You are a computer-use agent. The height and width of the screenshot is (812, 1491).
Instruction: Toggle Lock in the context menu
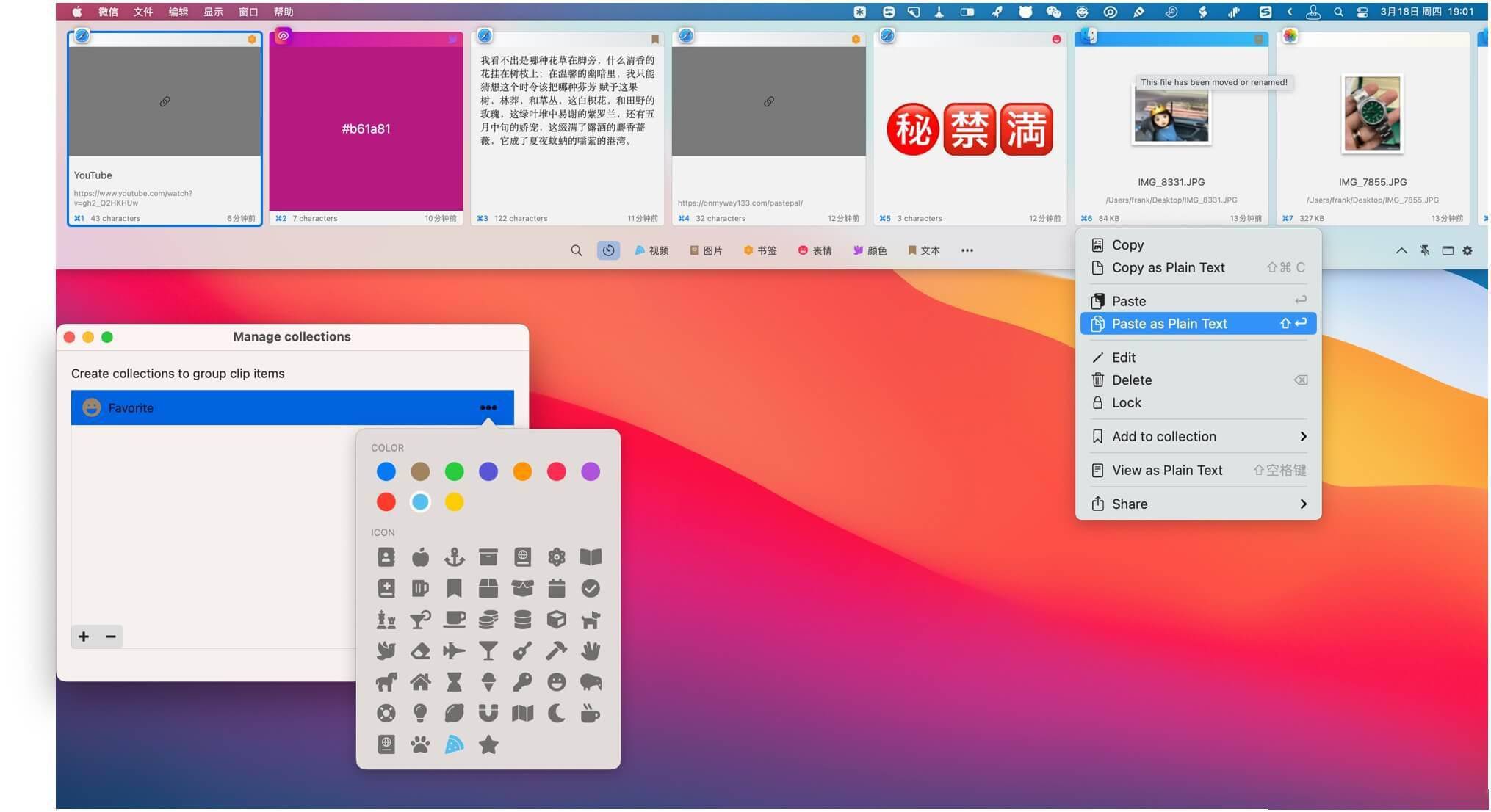pyautogui.click(x=1126, y=403)
